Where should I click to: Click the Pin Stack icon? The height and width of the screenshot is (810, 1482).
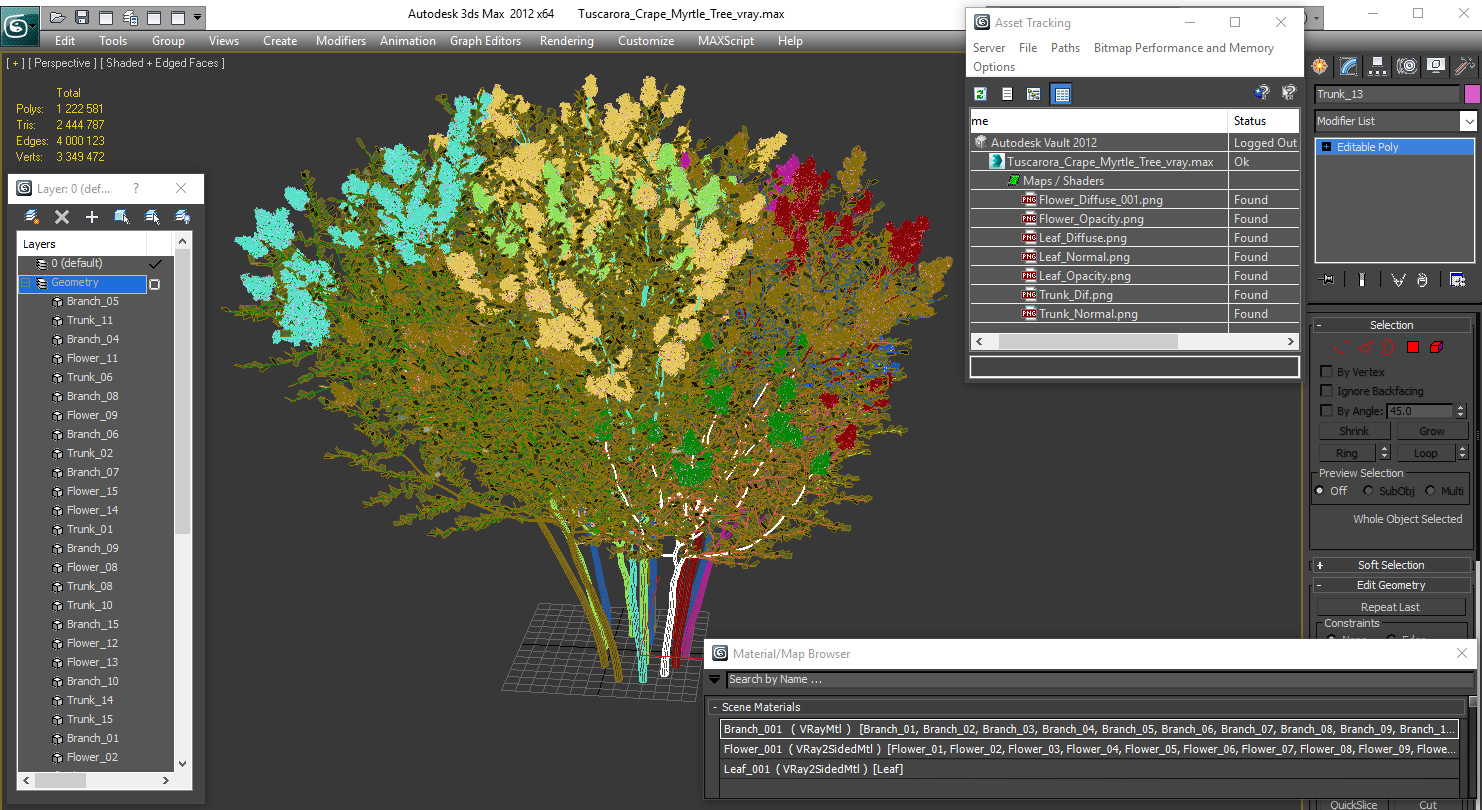1328,280
